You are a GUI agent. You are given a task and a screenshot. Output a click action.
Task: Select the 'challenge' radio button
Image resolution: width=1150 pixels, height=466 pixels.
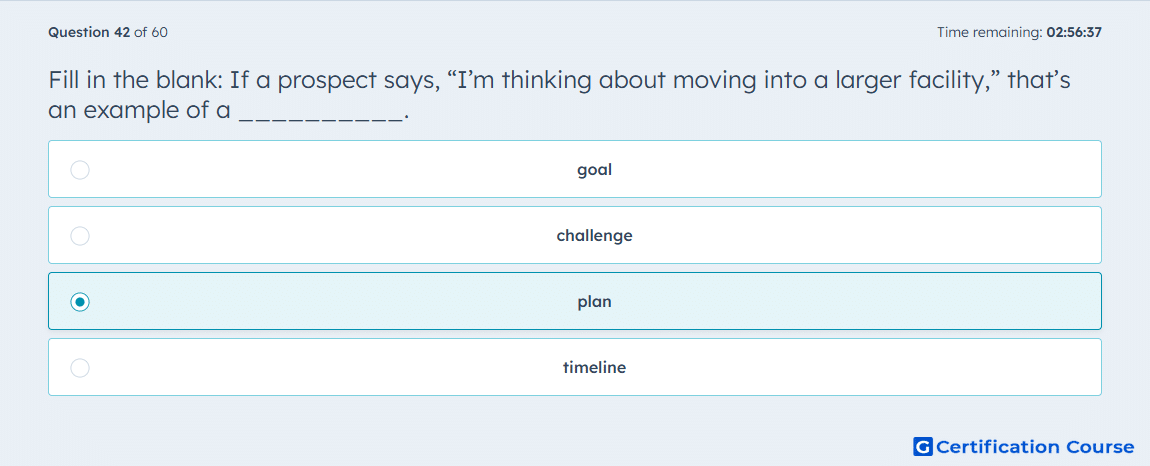coord(80,236)
